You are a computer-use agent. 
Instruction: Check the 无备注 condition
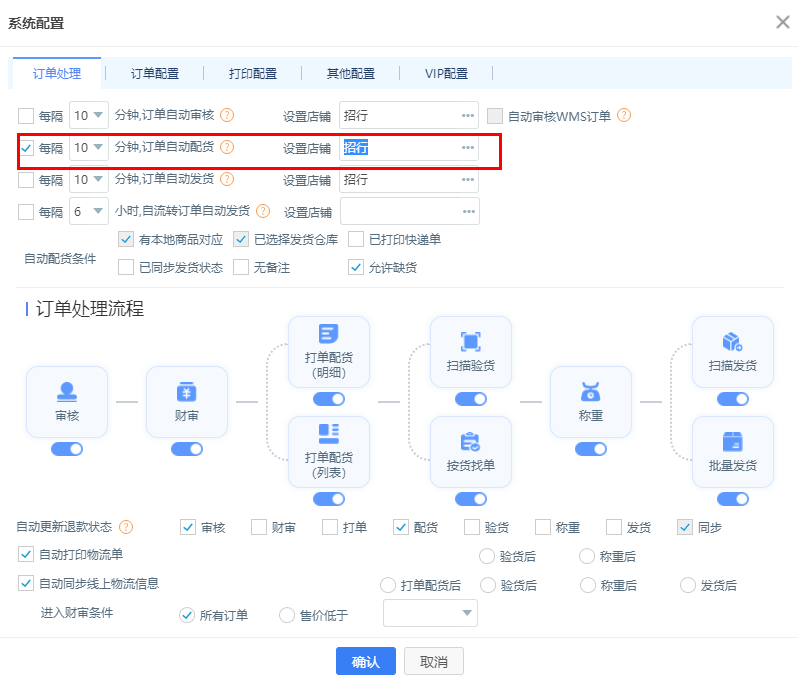[241, 267]
